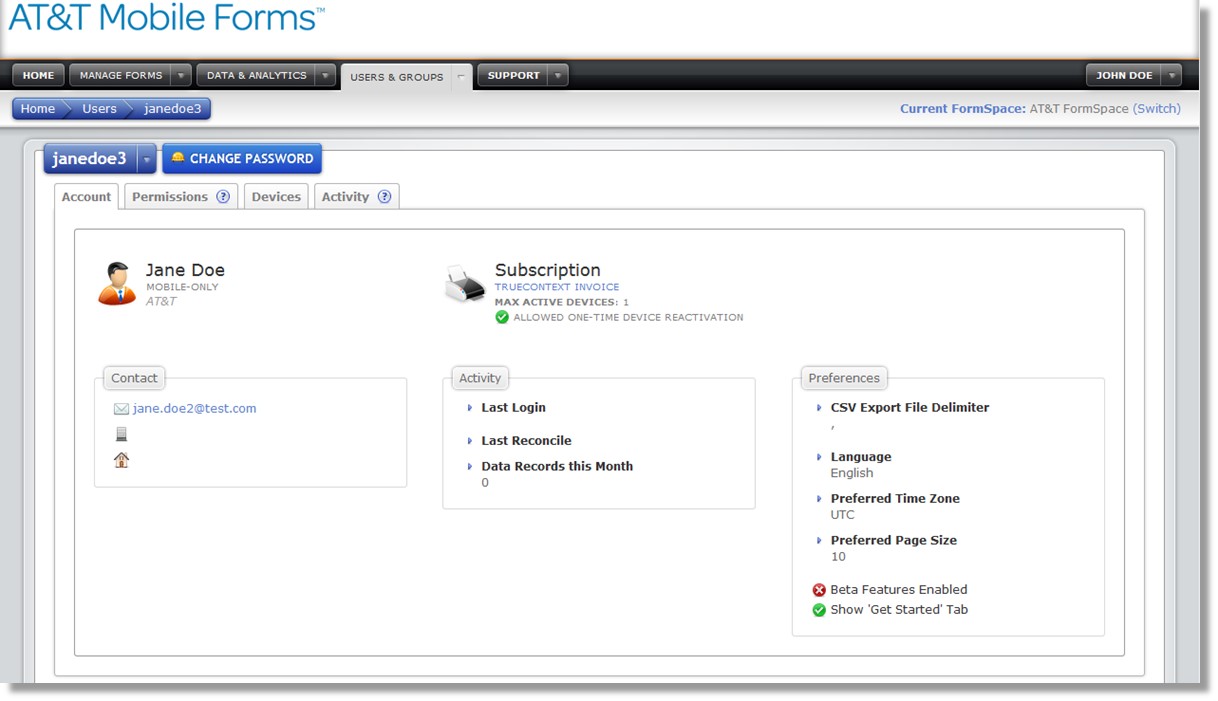Click the Current FormSpace label
1218x701 pixels.
point(963,109)
